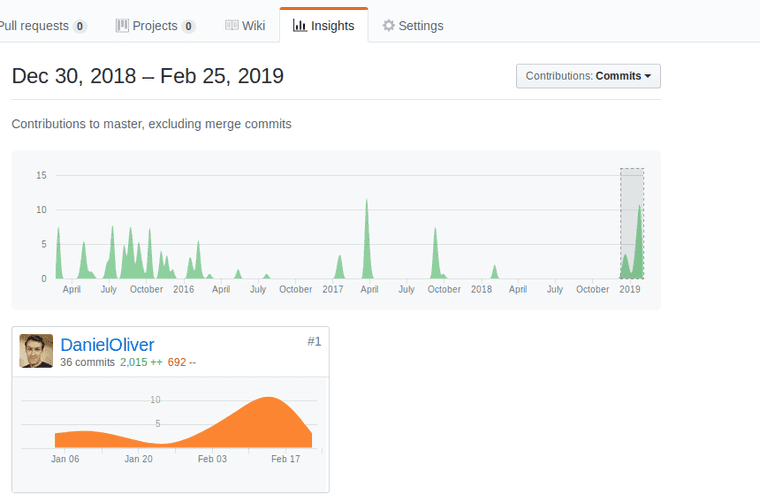Click the 692 -- deletions text

pos(182,362)
